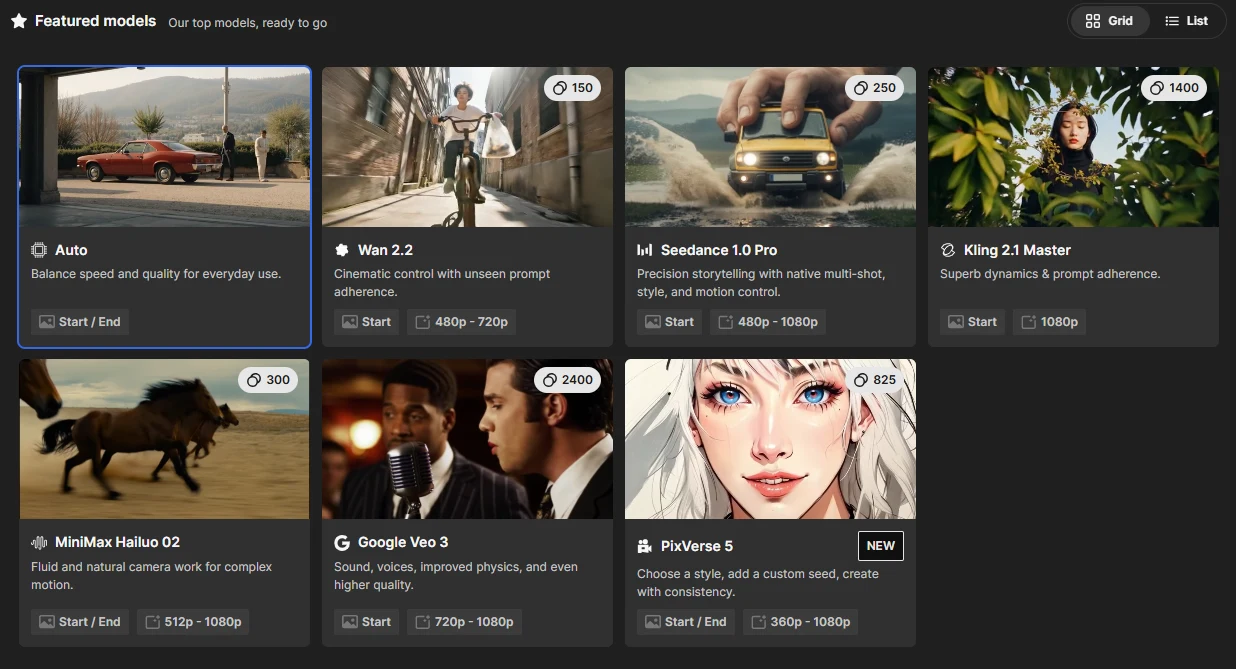Viewport: 1236px width, 669px height.
Task: Click the Start tag on Seedance 1.0 Pro
Action: (669, 322)
